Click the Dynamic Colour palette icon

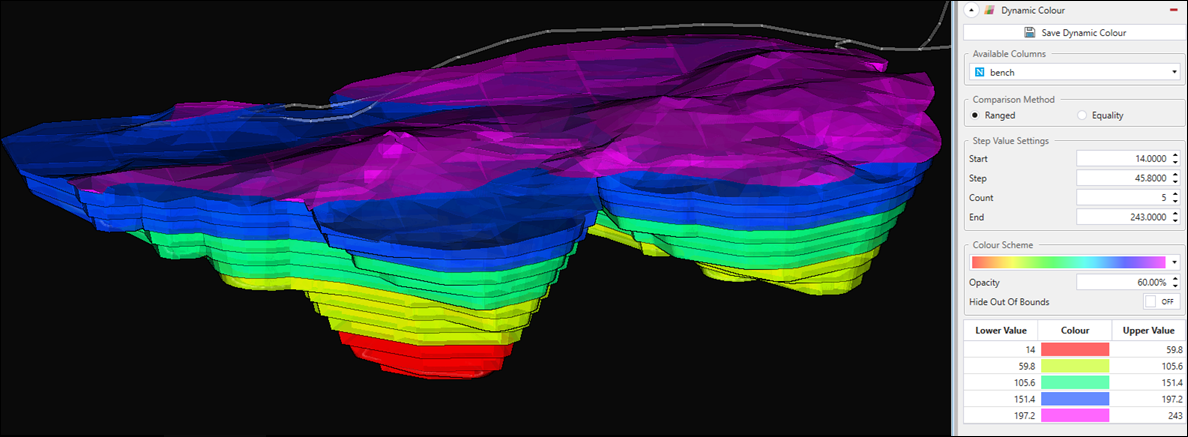[989, 10]
